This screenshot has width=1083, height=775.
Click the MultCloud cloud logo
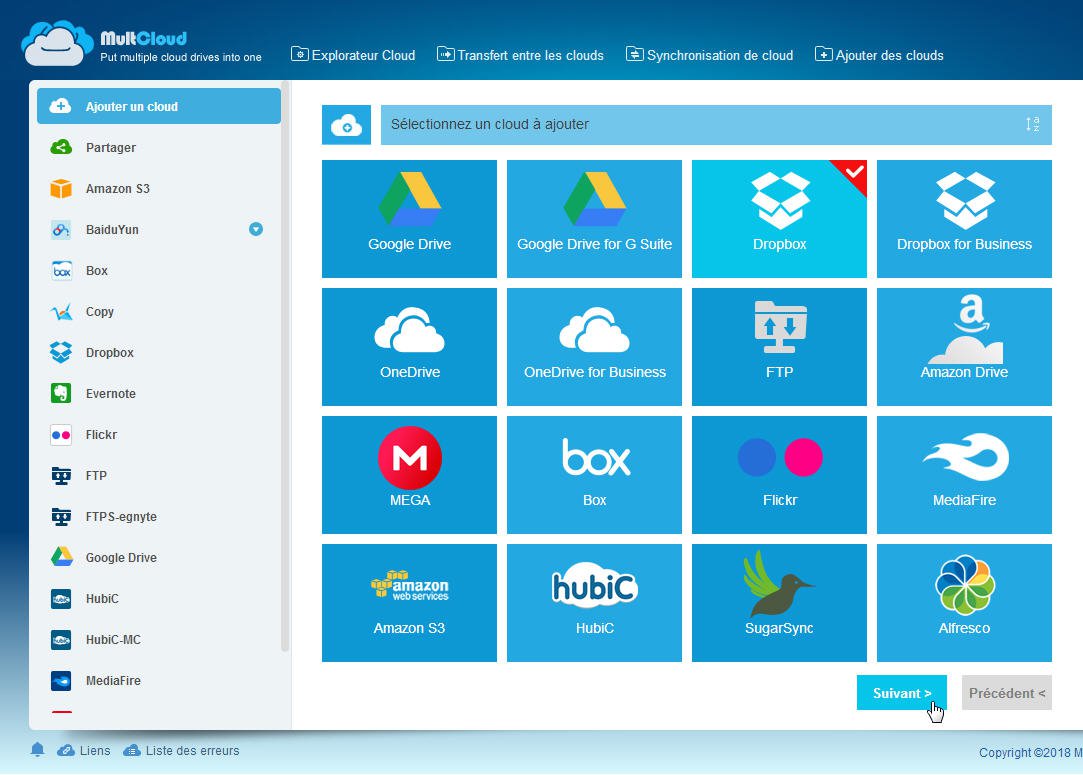(57, 43)
